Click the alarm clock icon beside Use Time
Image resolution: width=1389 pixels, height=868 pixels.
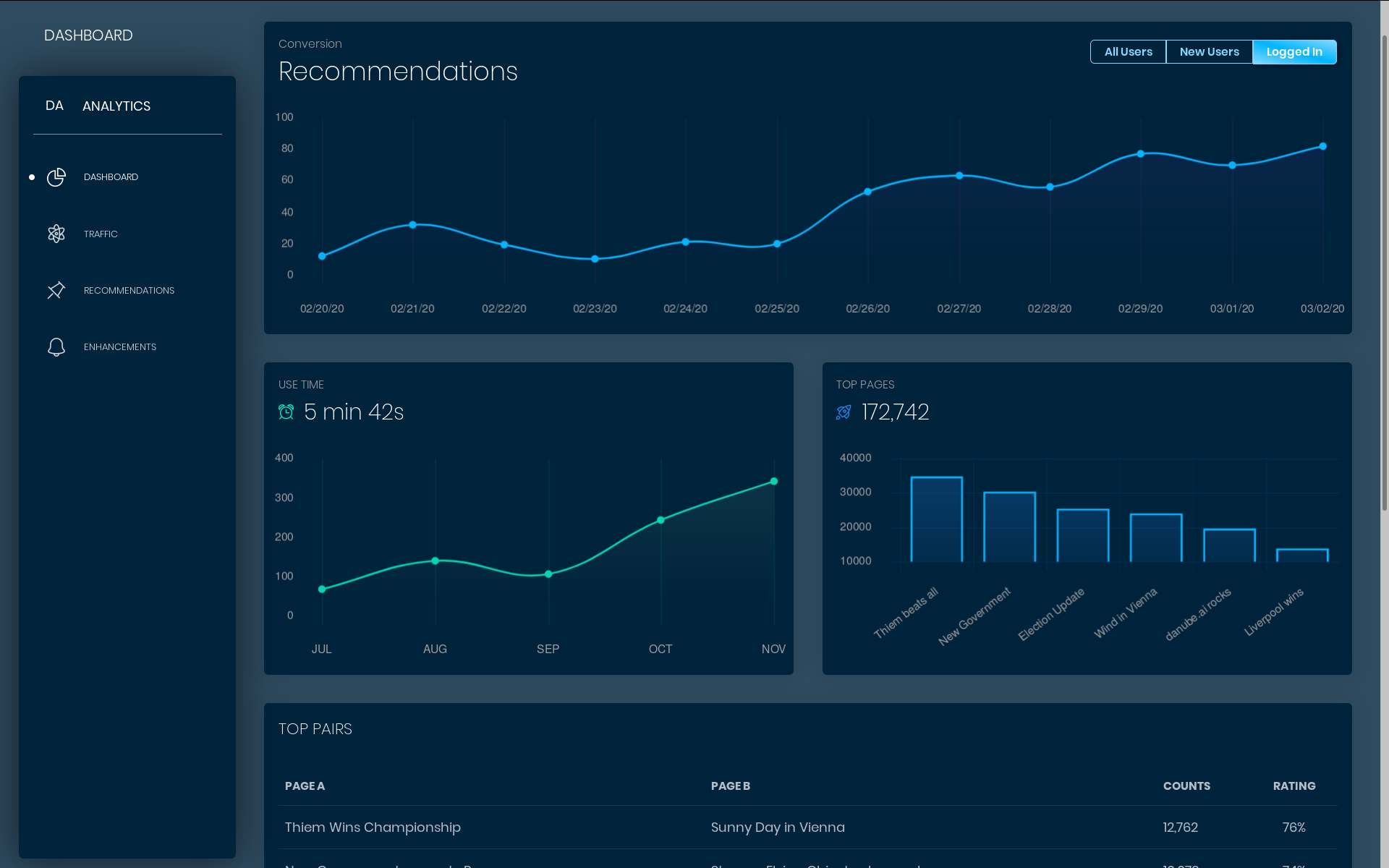[286, 412]
